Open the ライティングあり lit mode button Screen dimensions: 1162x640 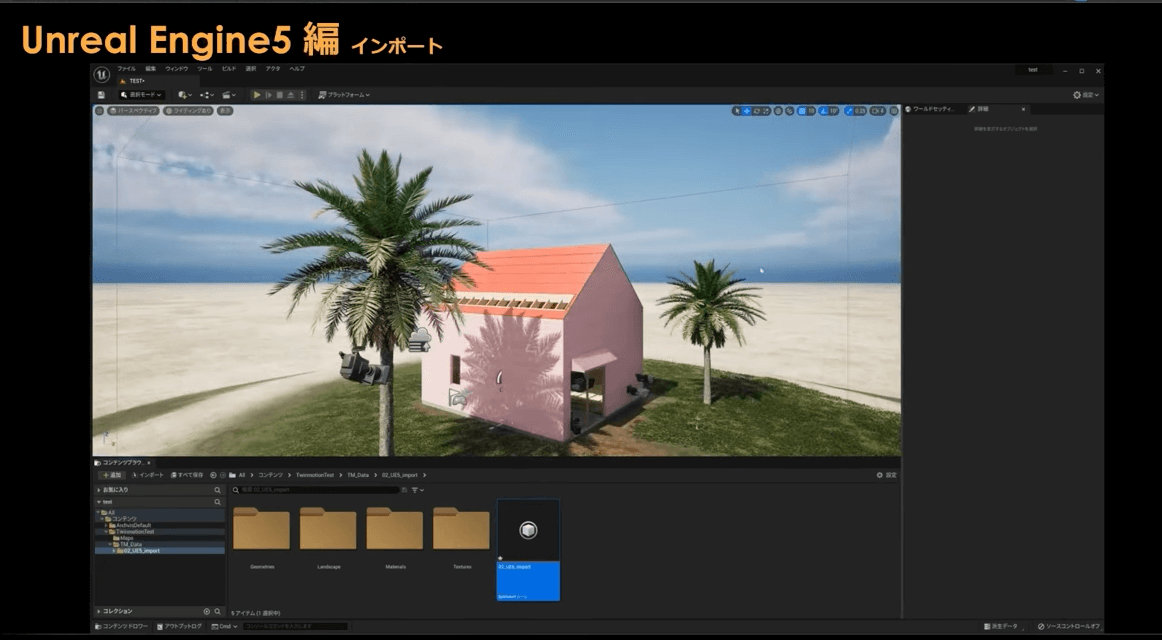[x=188, y=111]
